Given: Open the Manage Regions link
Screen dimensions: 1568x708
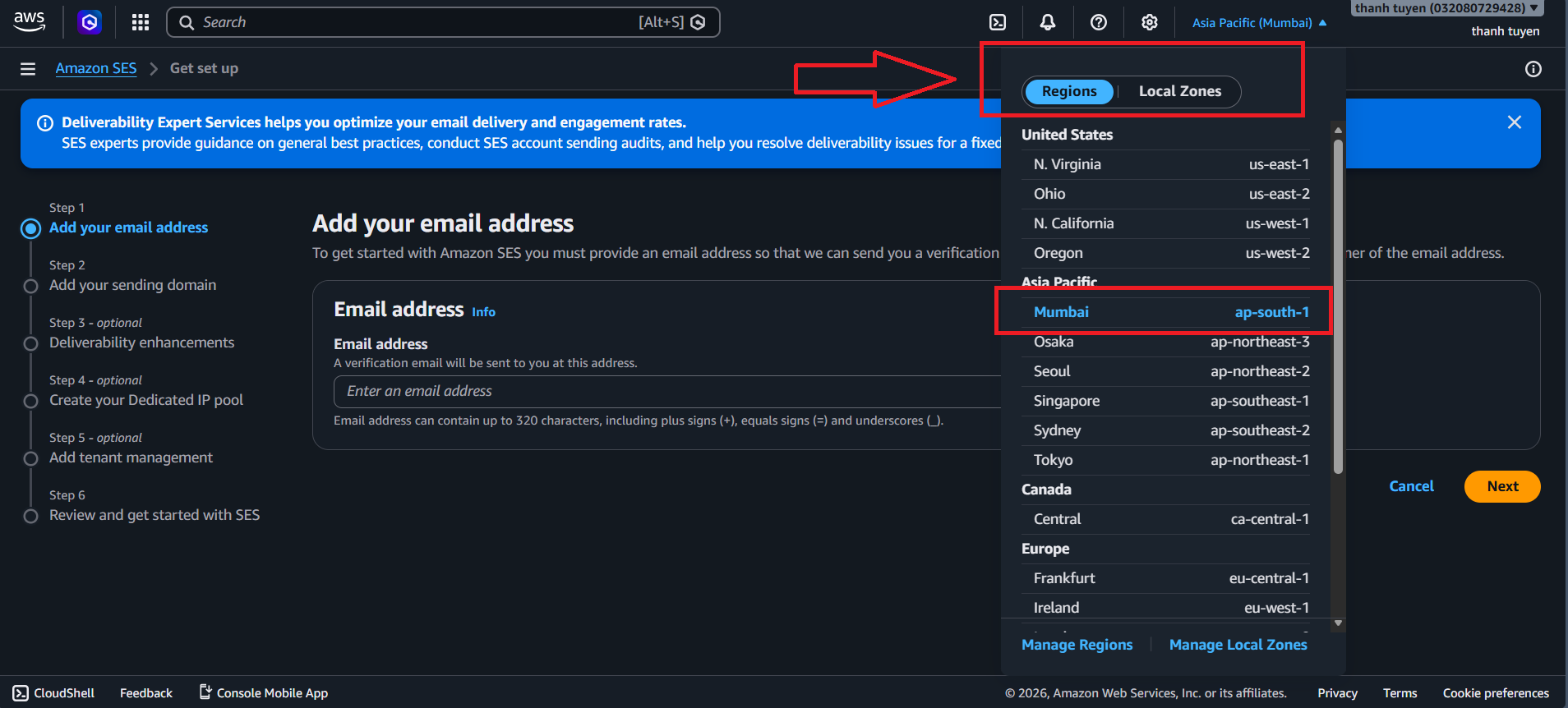Looking at the screenshot, I should tap(1077, 645).
